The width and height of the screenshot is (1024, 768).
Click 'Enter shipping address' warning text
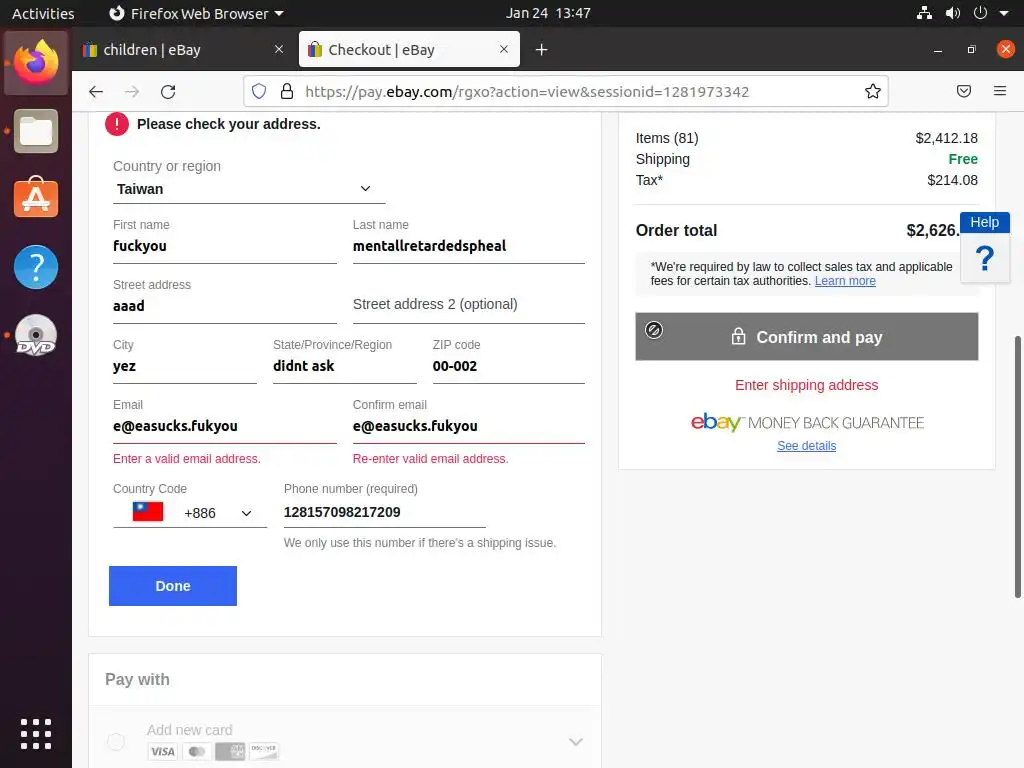(807, 385)
